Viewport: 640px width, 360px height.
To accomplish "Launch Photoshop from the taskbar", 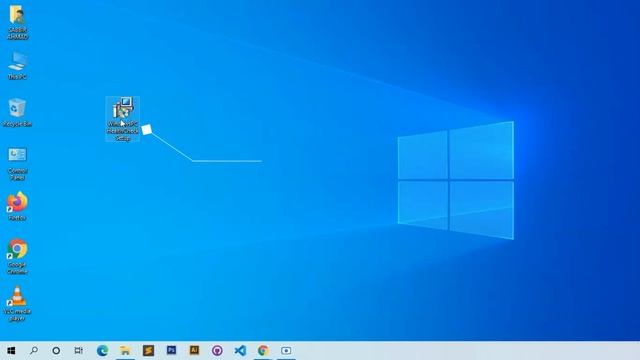I will pyautogui.click(x=171, y=351).
